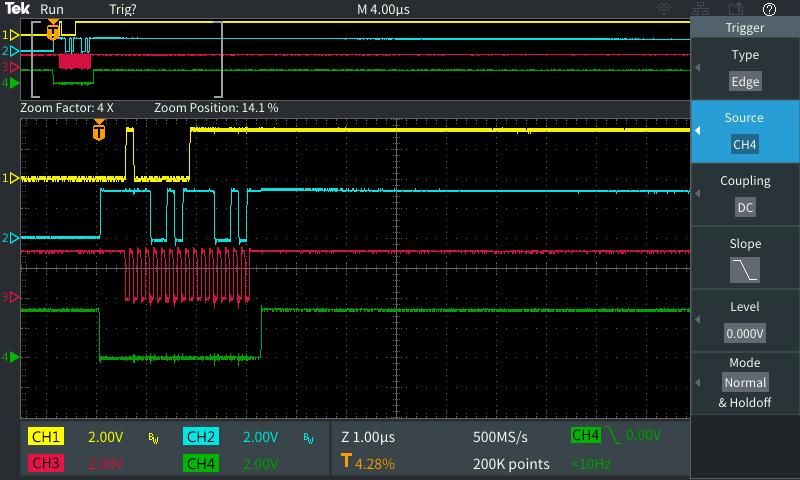Viewport: 800px width, 480px height.
Task: Select the Coupling menu item
Action: [745, 195]
